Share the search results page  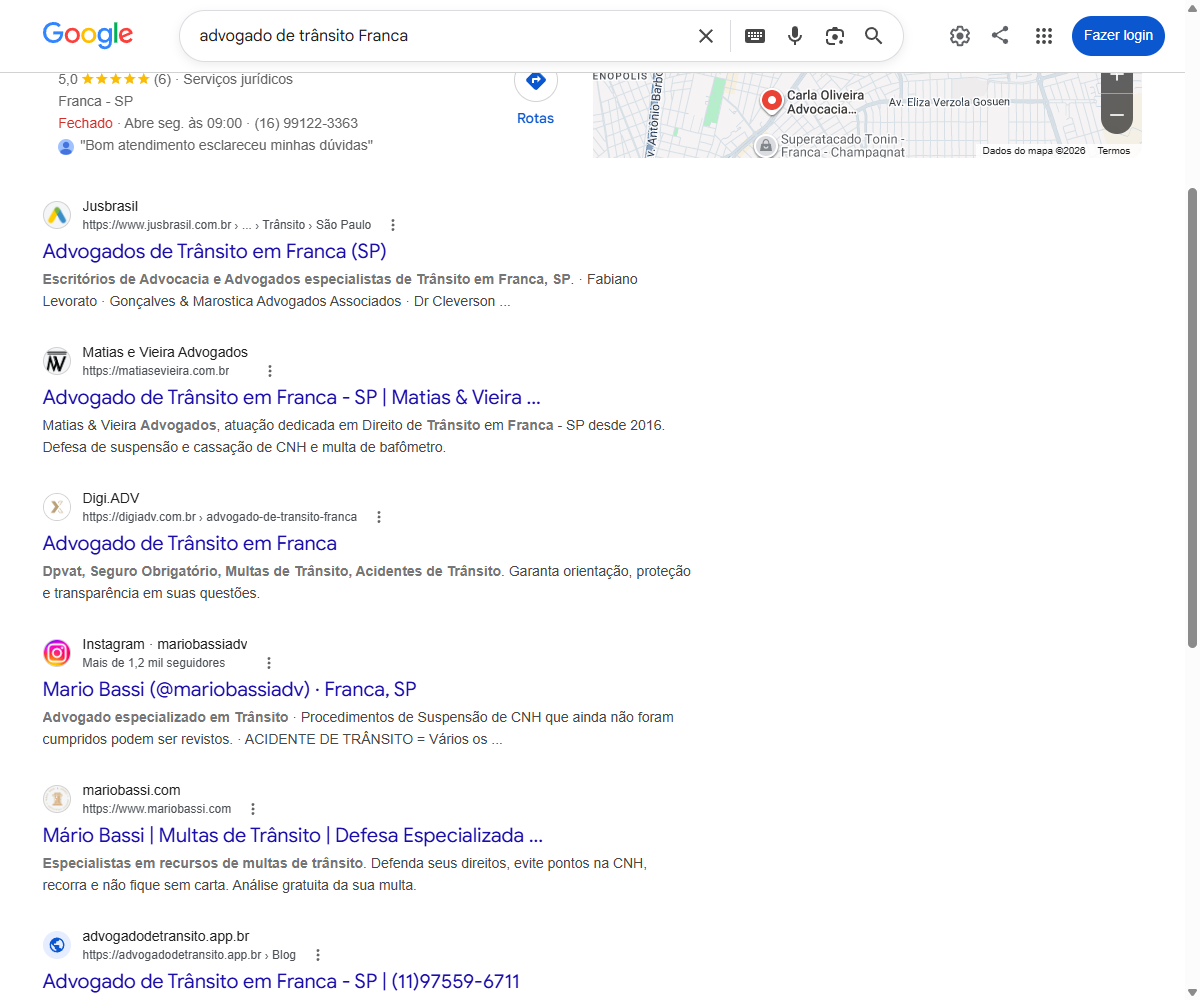(1000, 36)
